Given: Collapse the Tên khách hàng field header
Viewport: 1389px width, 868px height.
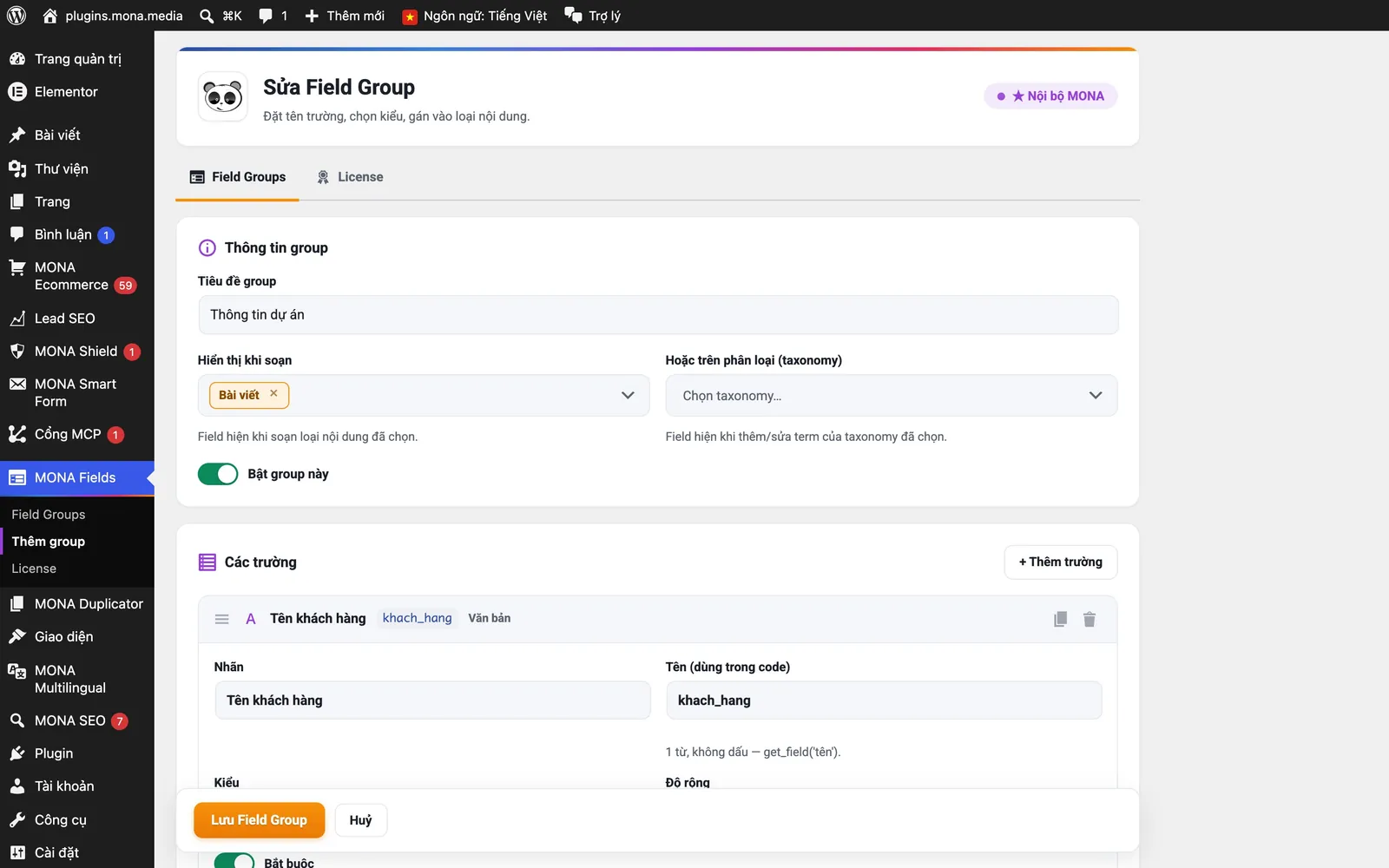Looking at the screenshot, I should coord(657,619).
